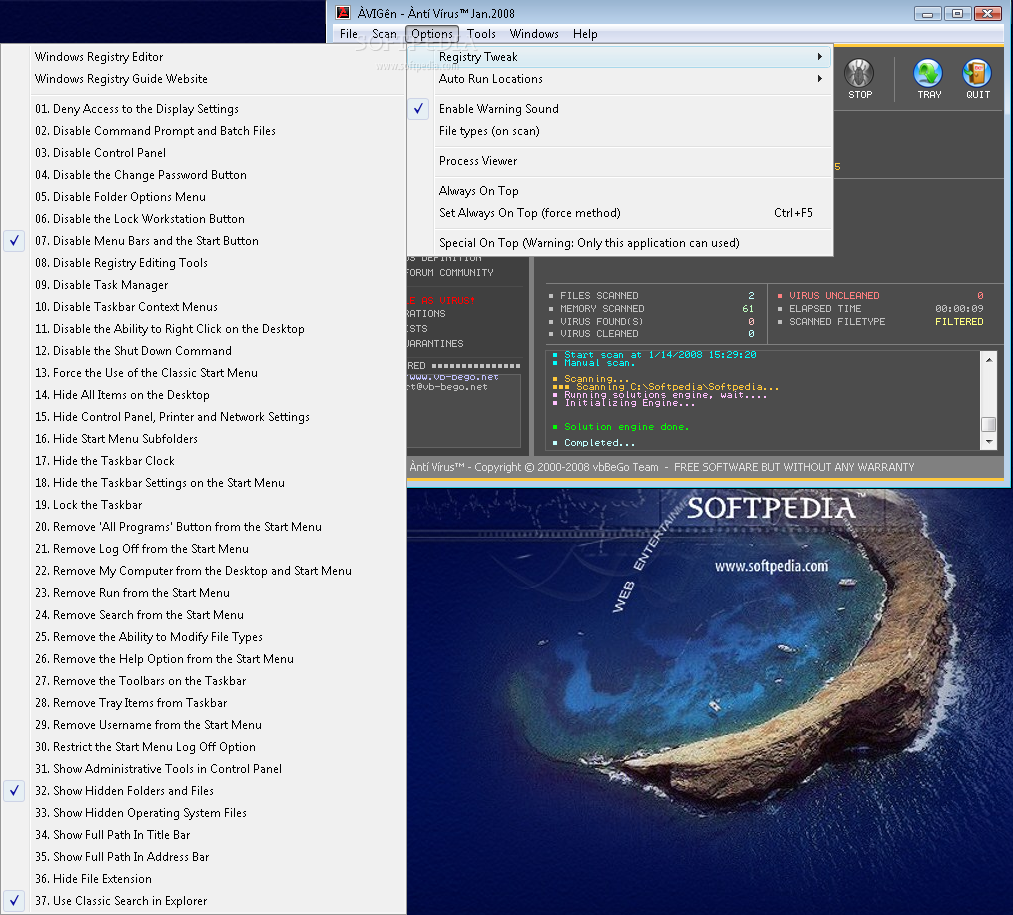
Task: Select 31. Show Administrative Tools in Control Panel
Action: pyautogui.click(x=204, y=768)
